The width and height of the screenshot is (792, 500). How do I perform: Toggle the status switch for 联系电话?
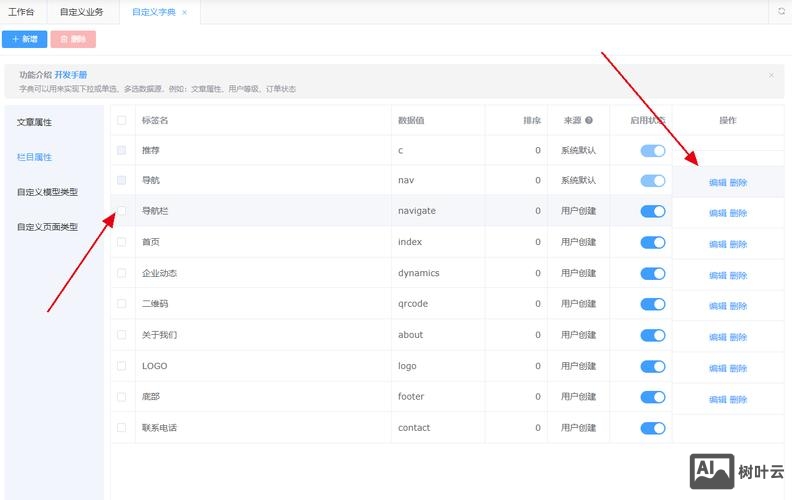652,428
